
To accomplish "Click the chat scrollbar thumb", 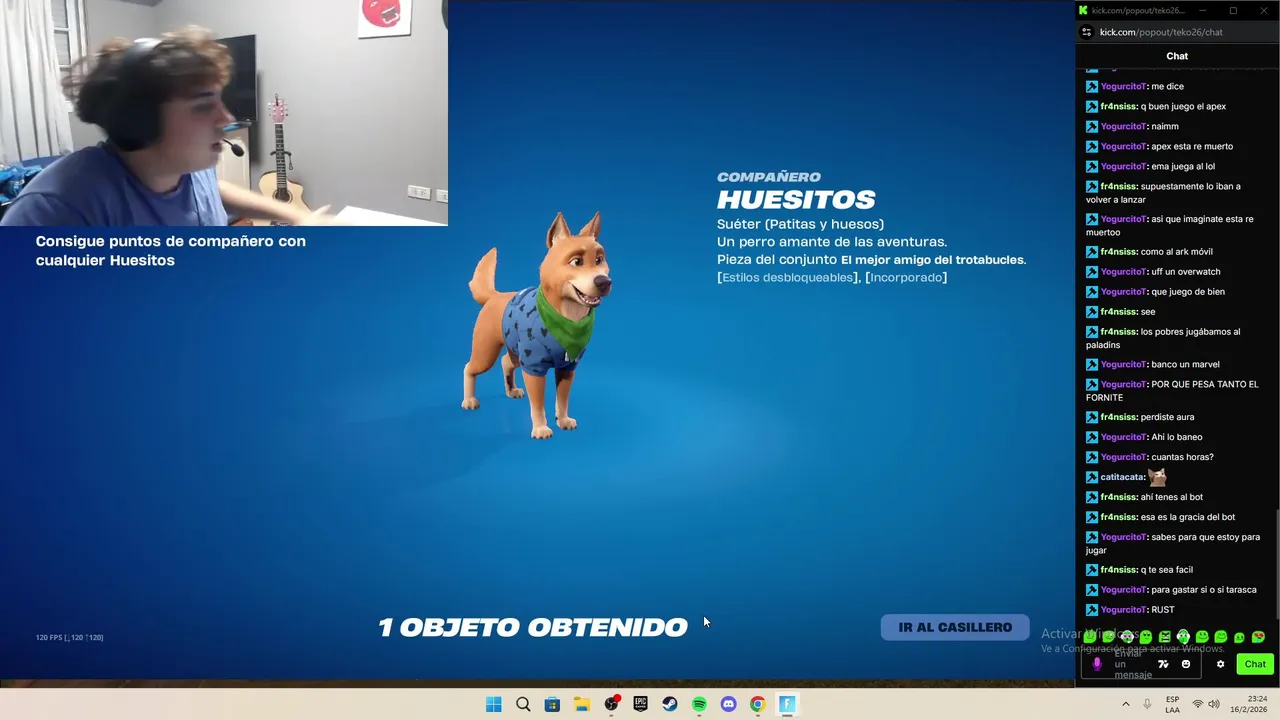I will 1277,565.
